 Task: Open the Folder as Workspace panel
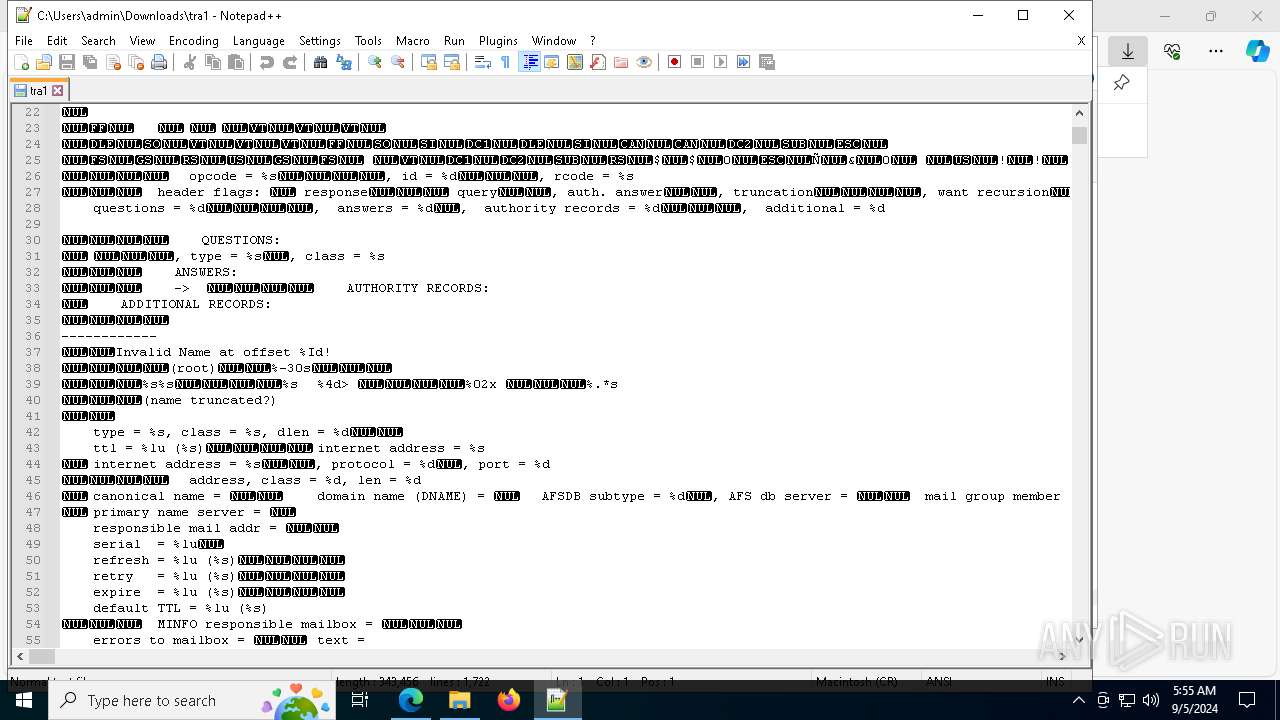621,62
